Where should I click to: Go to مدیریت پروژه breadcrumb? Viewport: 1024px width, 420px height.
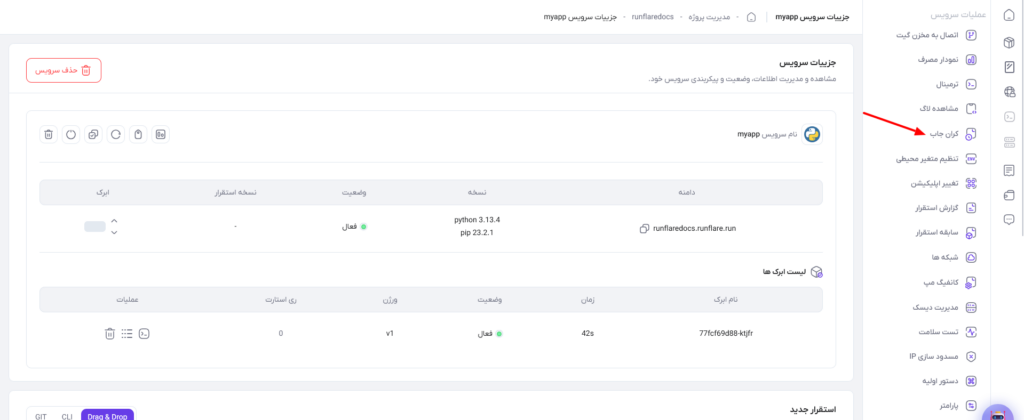pyautogui.click(x=711, y=17)
